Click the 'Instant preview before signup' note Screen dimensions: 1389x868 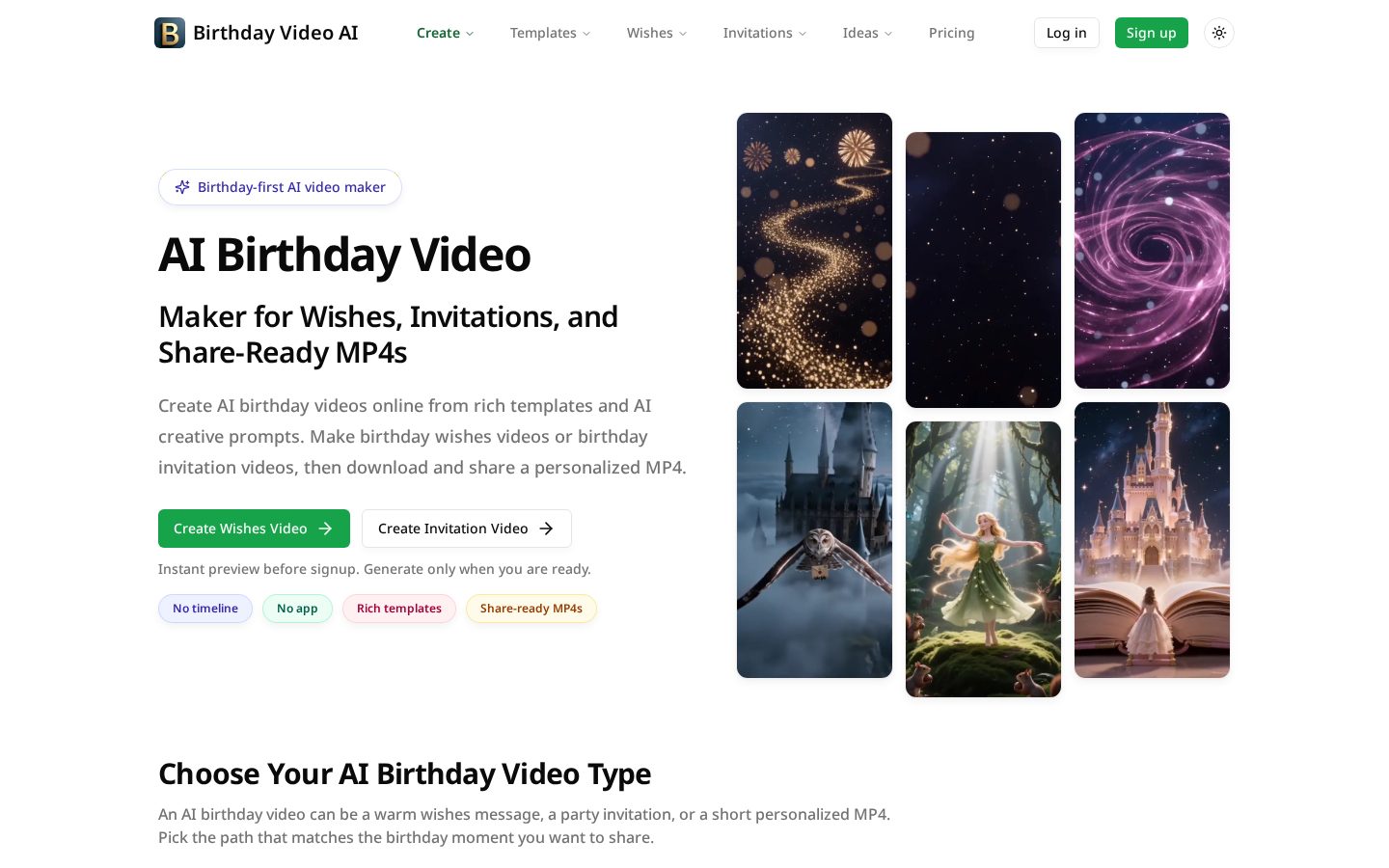[374, 569]
